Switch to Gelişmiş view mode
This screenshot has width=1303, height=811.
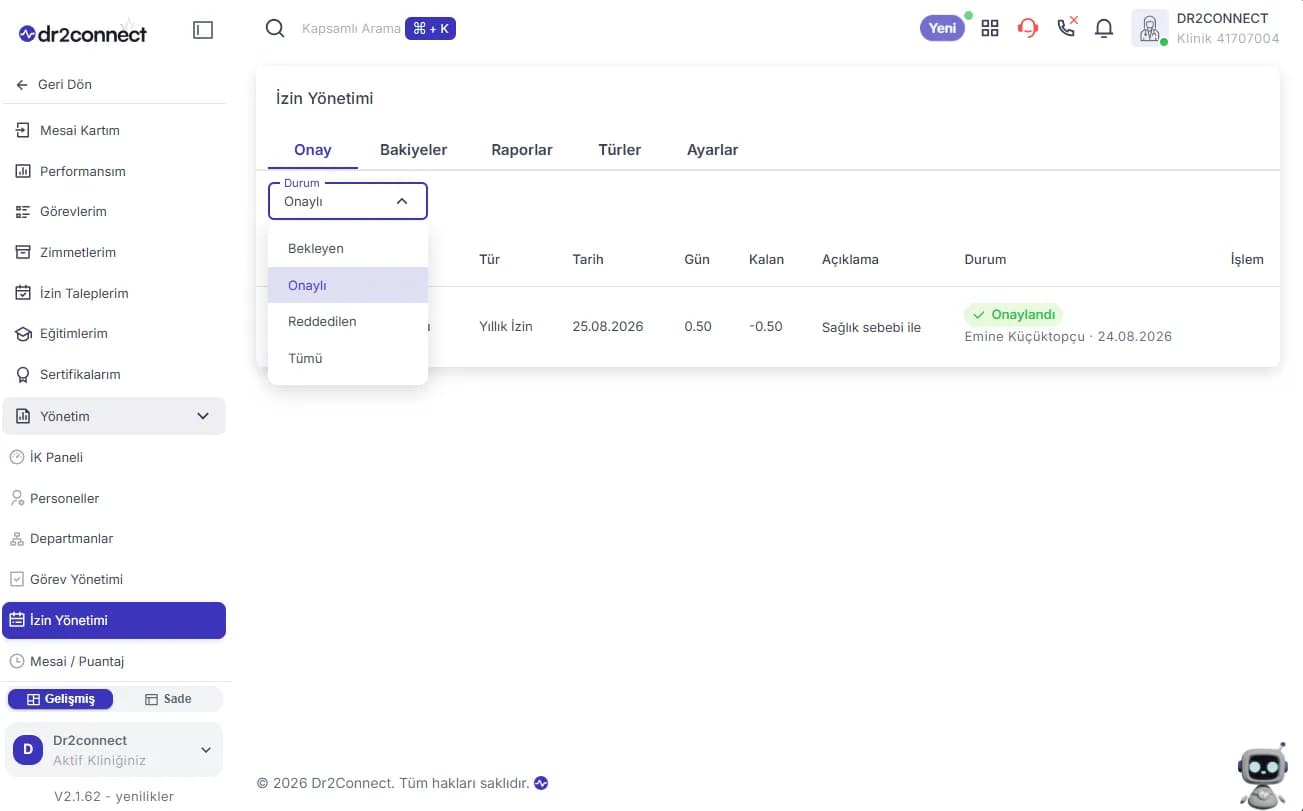60,699
